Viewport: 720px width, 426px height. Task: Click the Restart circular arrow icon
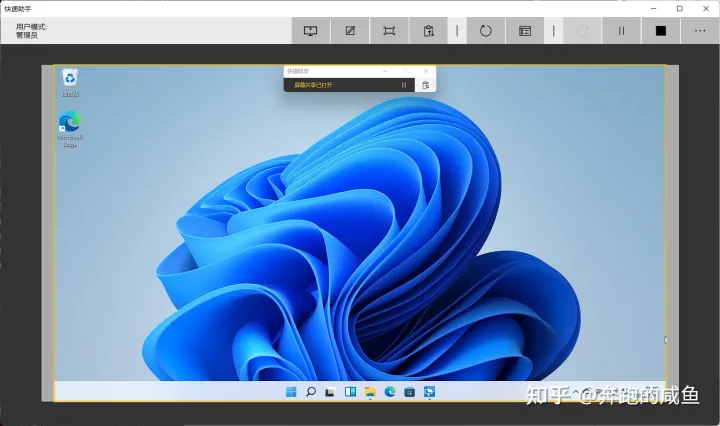click(x=485, y=31)
